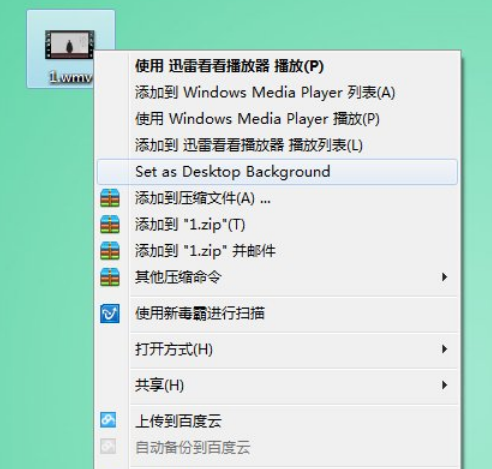Click the 1.wmv file name label

pyautogui.click(x=70, y=77)
